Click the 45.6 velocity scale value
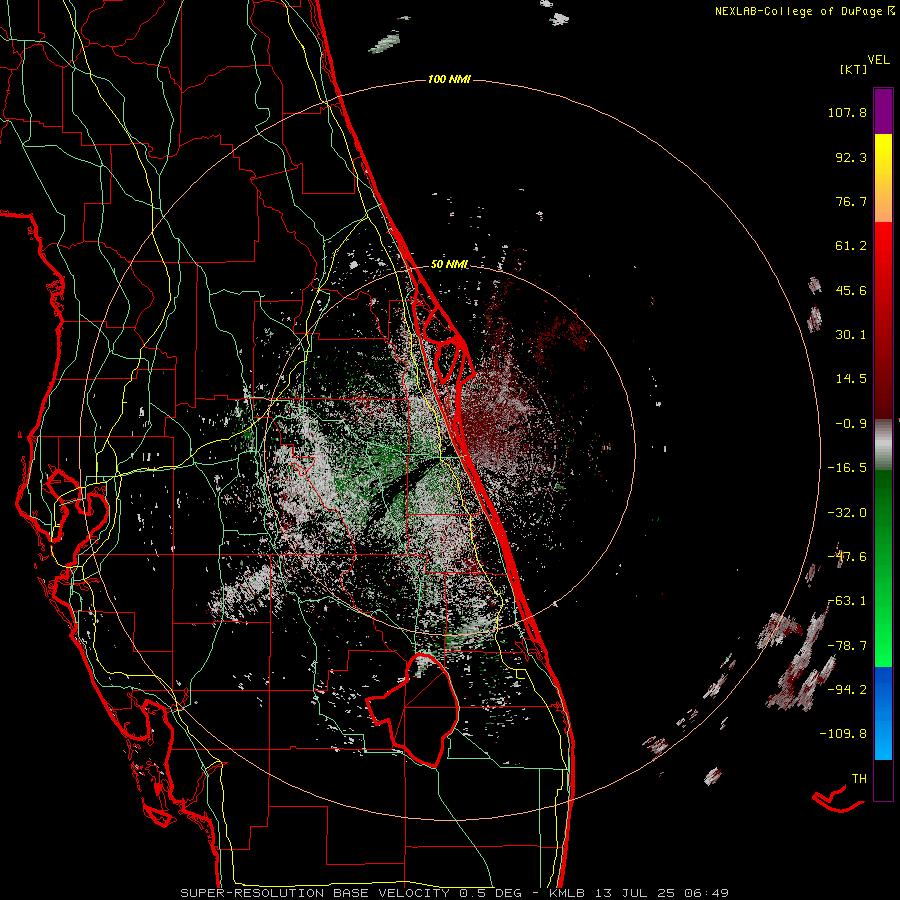The image size is (900, 900). pos(851,290)
